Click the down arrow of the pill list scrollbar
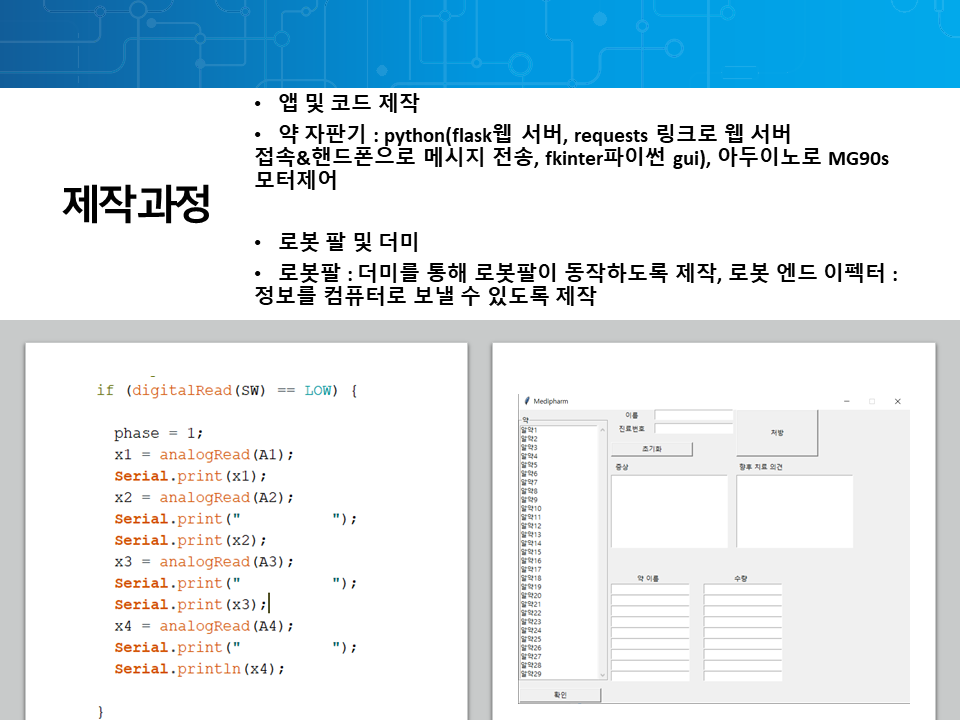The image size is (960, 720). click(602, 675)
